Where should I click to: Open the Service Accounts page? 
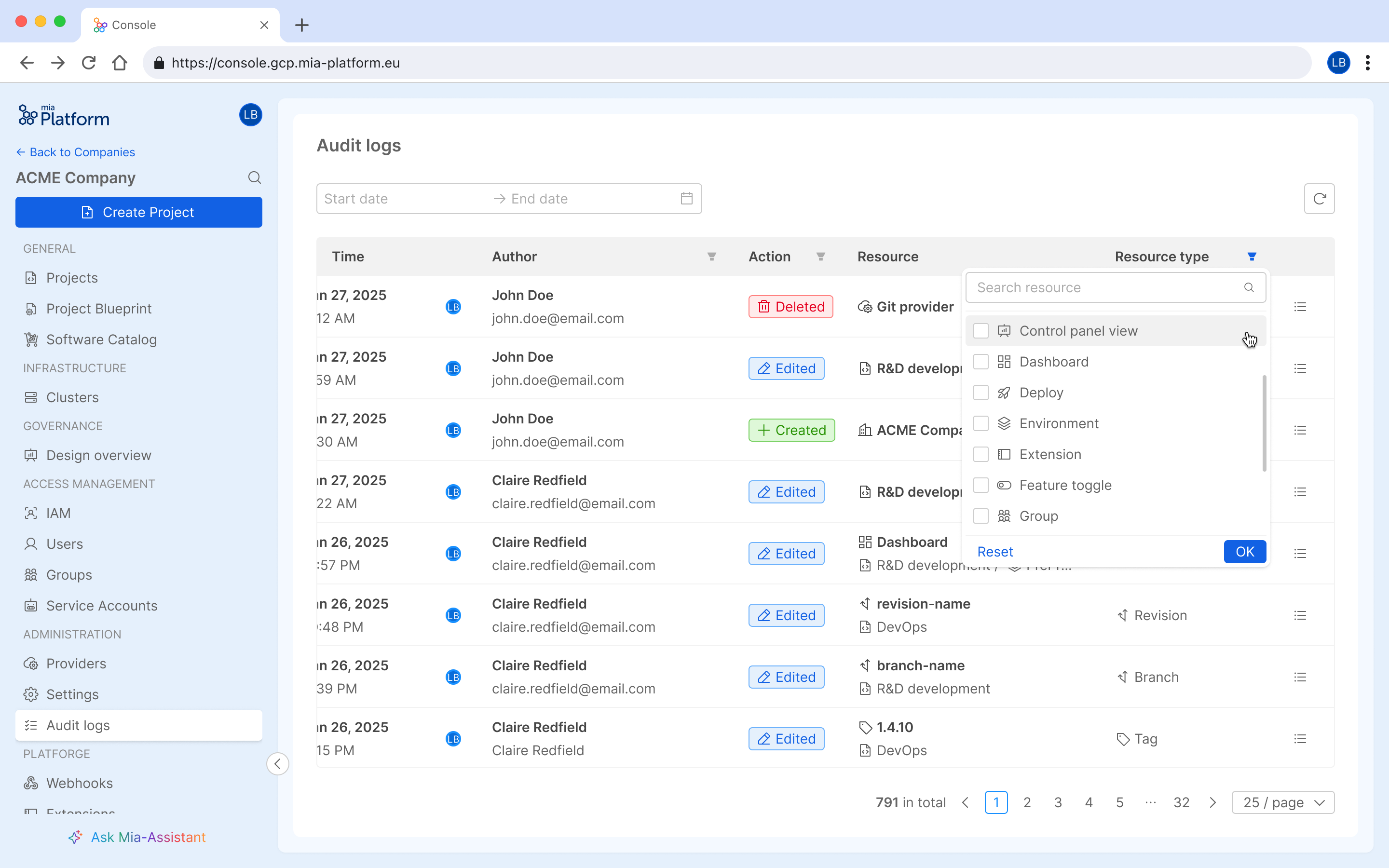102,606
